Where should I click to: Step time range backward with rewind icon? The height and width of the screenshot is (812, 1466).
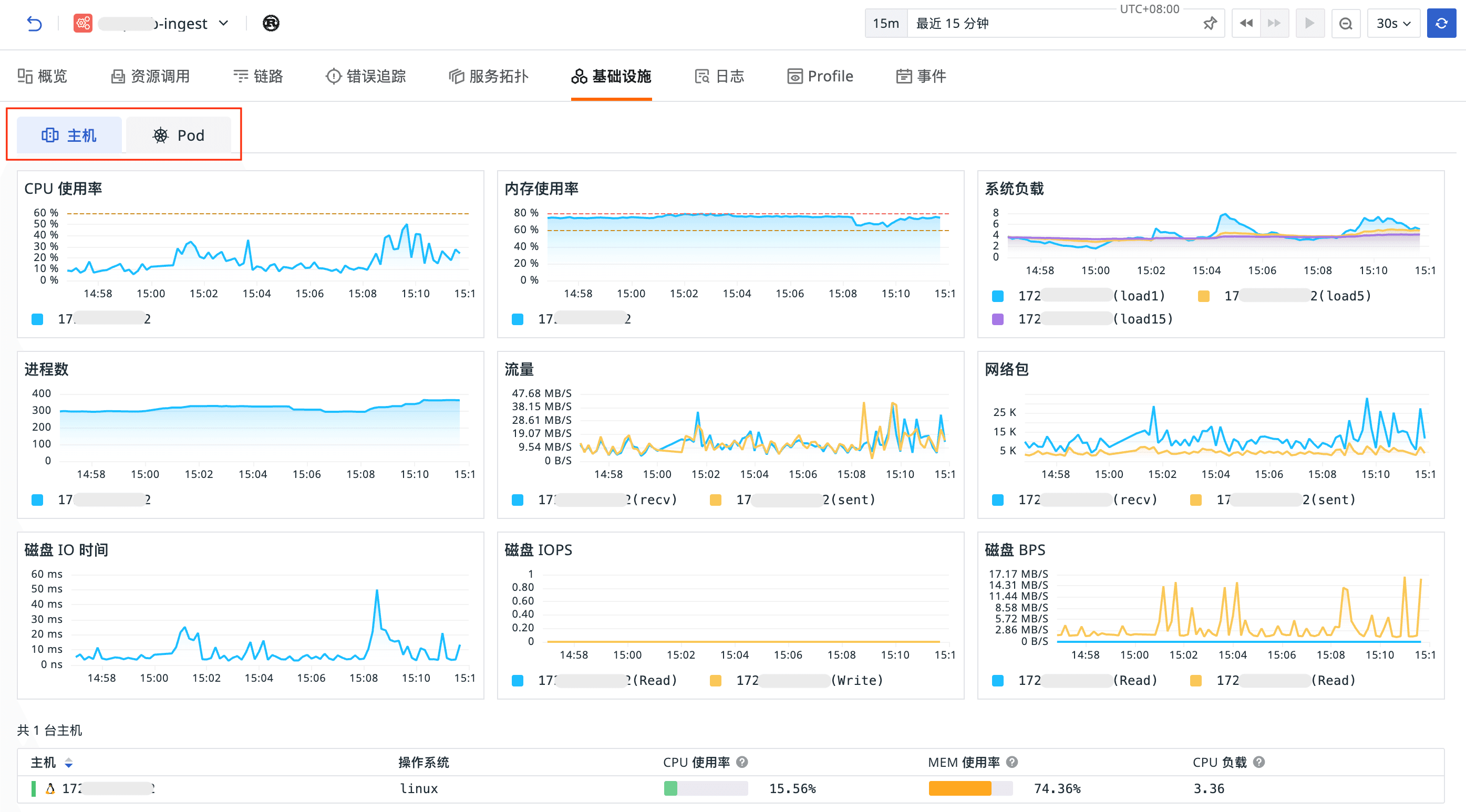[x=1246, y=23]
